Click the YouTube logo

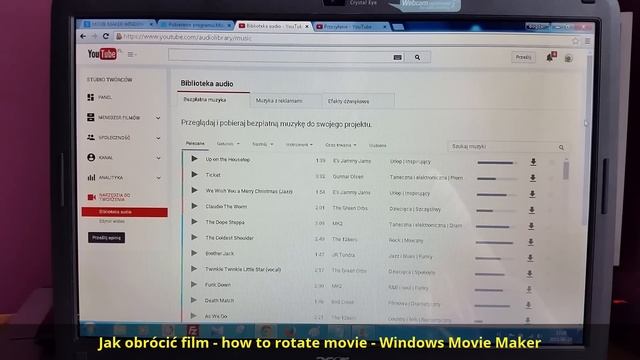tap(102, 54)
